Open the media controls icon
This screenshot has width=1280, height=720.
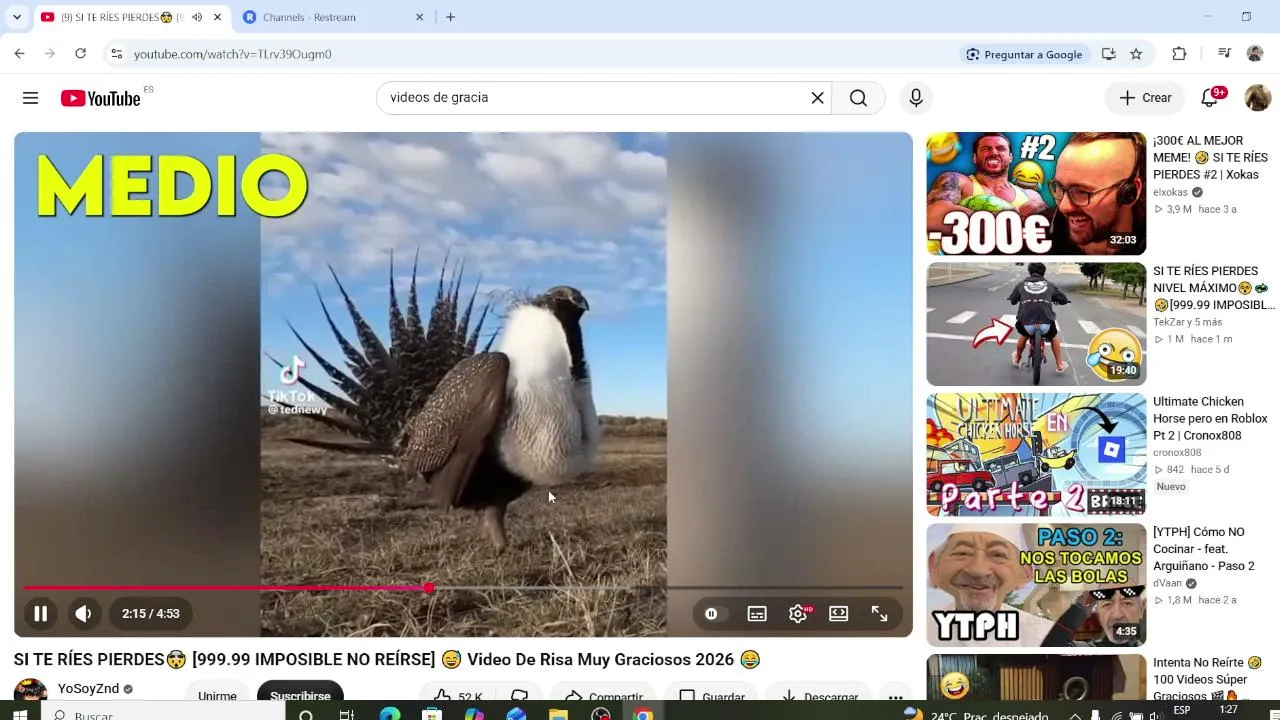1224,54
